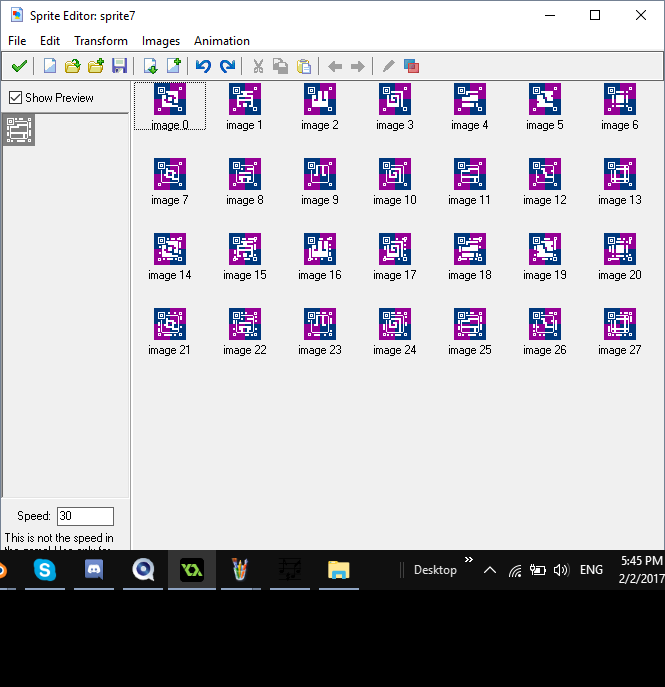
Task: Select image 25 thumbnail
Action: click(470, 324)
